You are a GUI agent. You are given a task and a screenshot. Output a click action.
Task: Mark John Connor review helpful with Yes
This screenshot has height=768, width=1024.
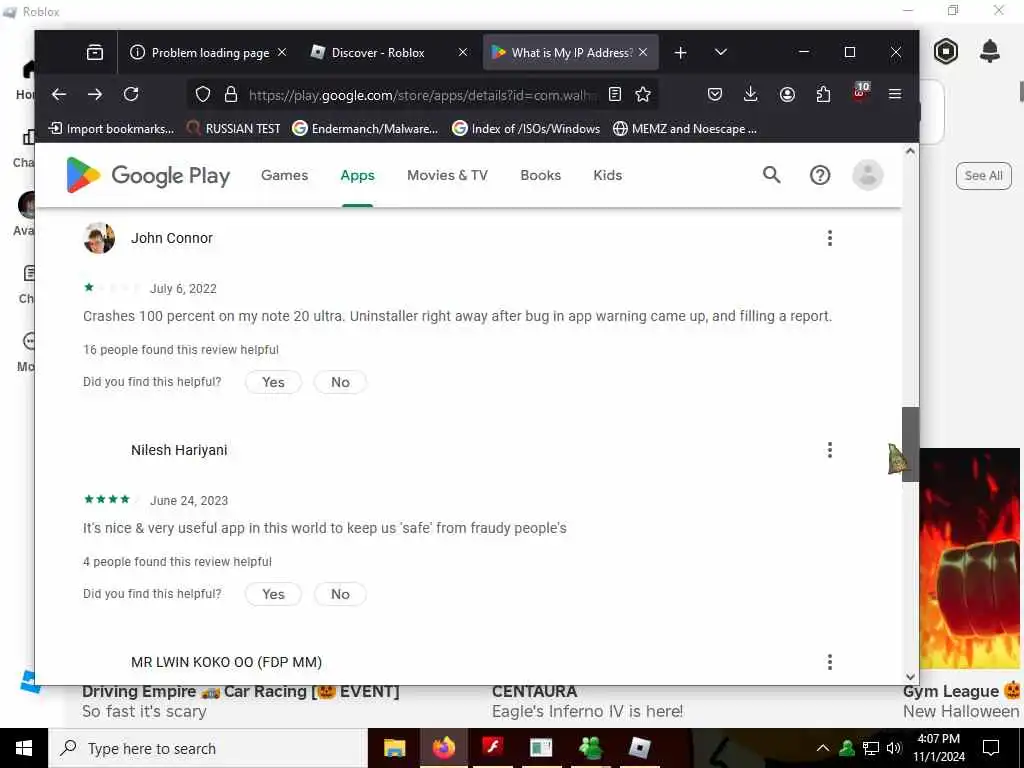273,382
